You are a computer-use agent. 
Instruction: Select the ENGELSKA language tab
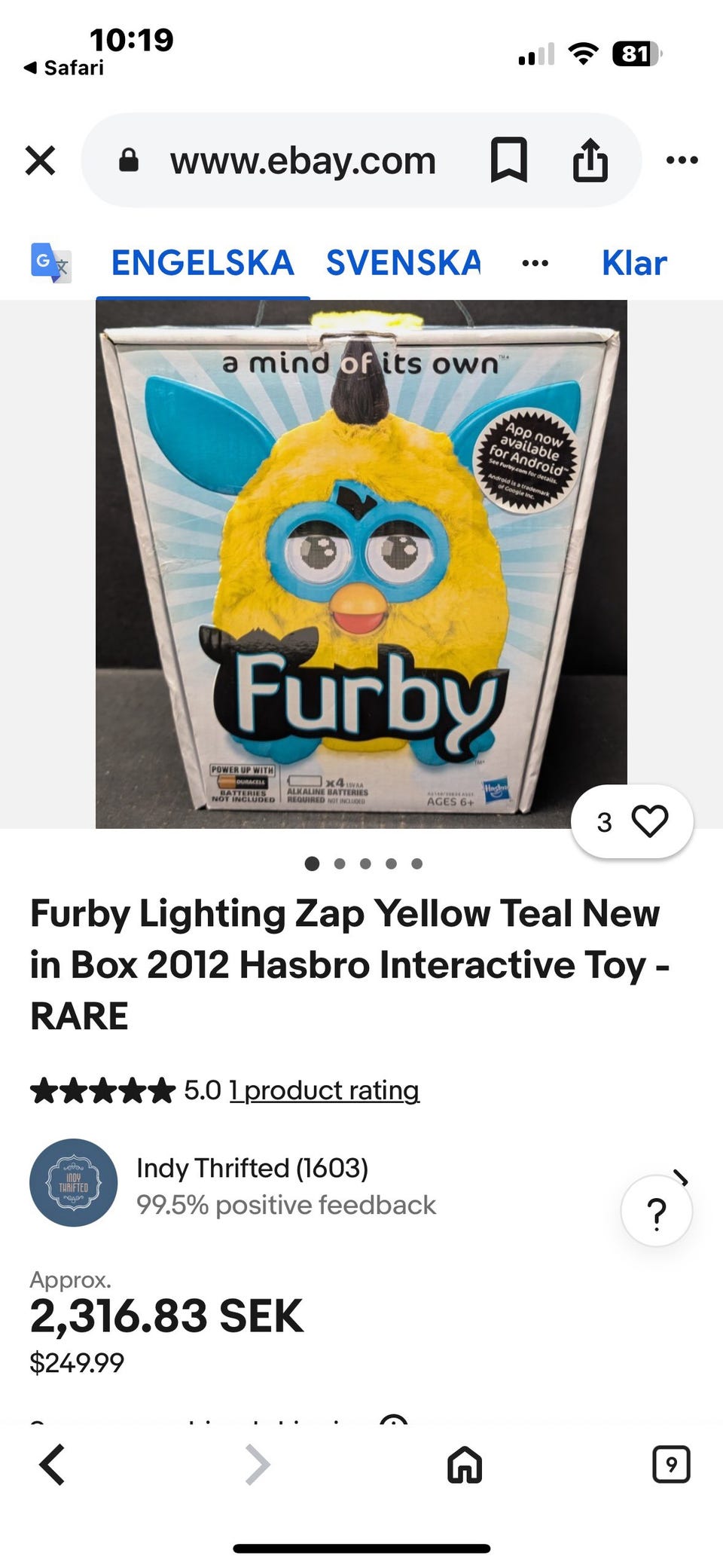point(203,263)
